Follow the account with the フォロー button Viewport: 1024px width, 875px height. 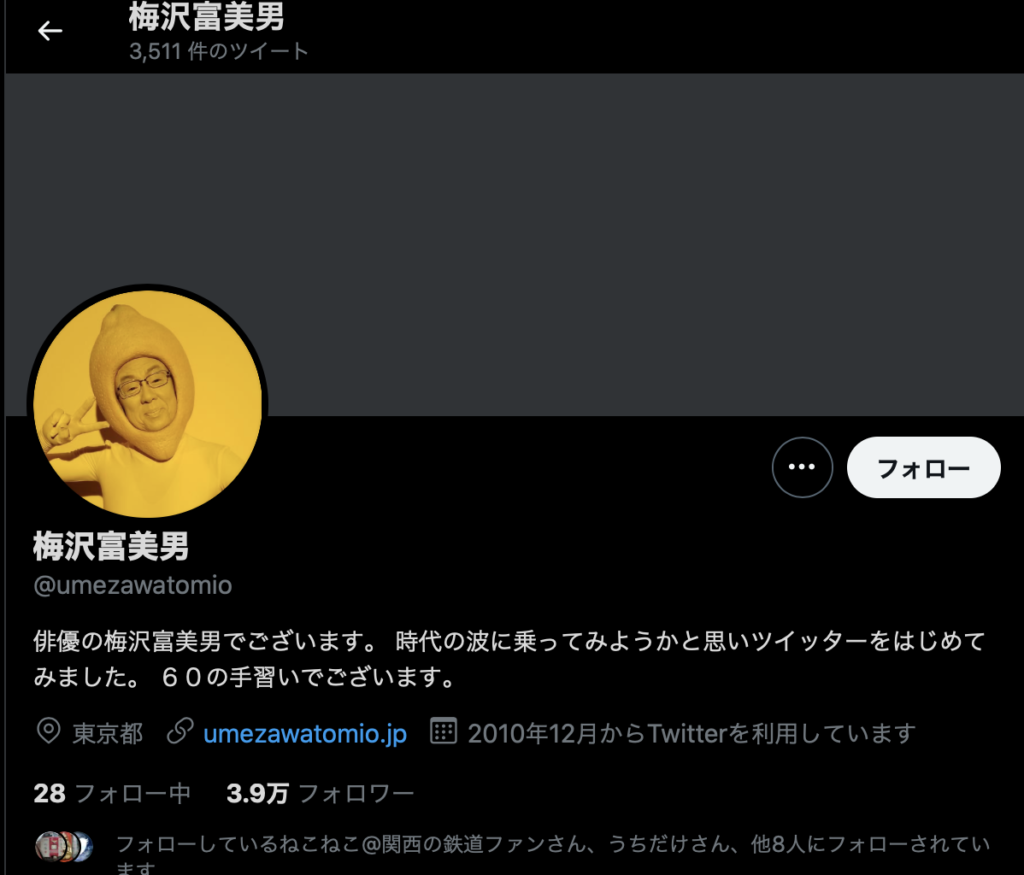tap(923, 468)
